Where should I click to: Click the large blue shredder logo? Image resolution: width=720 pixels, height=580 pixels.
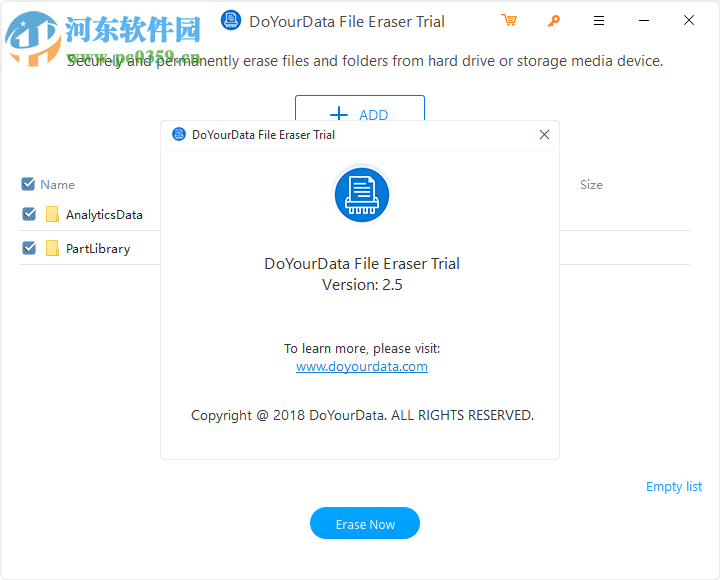362,195
